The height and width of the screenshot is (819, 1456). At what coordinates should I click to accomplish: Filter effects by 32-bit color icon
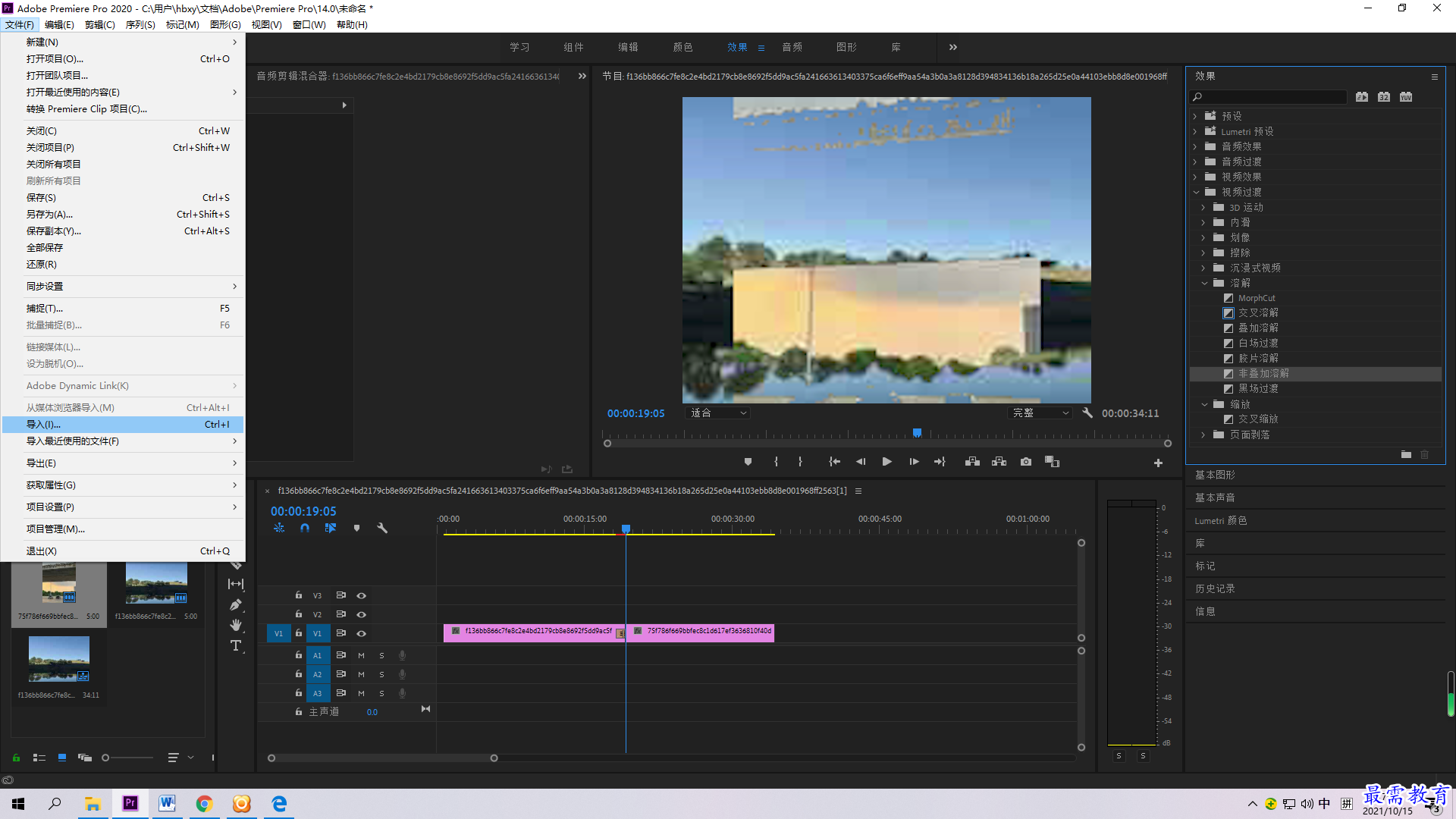1384,97
